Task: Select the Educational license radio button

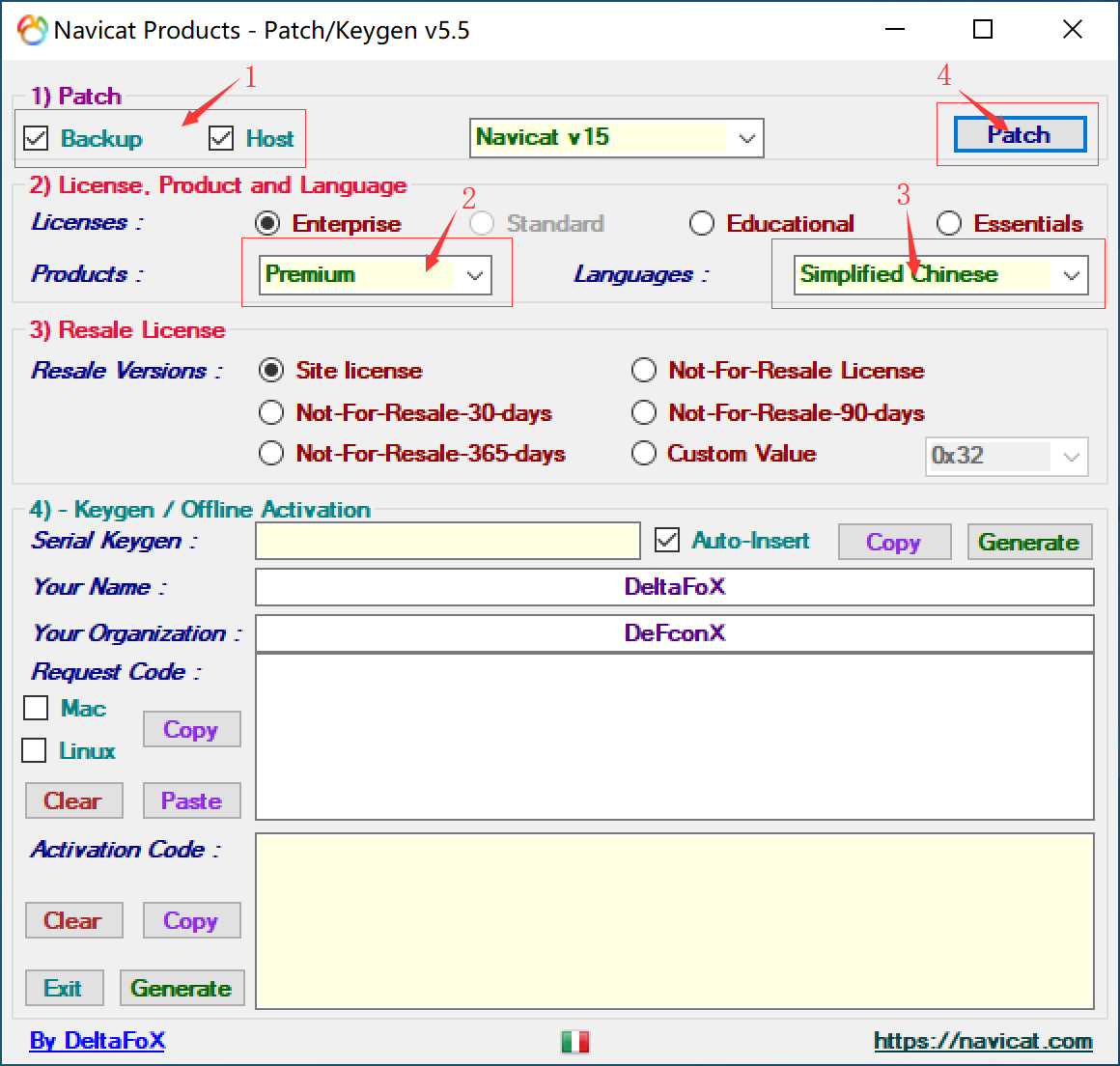Action: 702,223
